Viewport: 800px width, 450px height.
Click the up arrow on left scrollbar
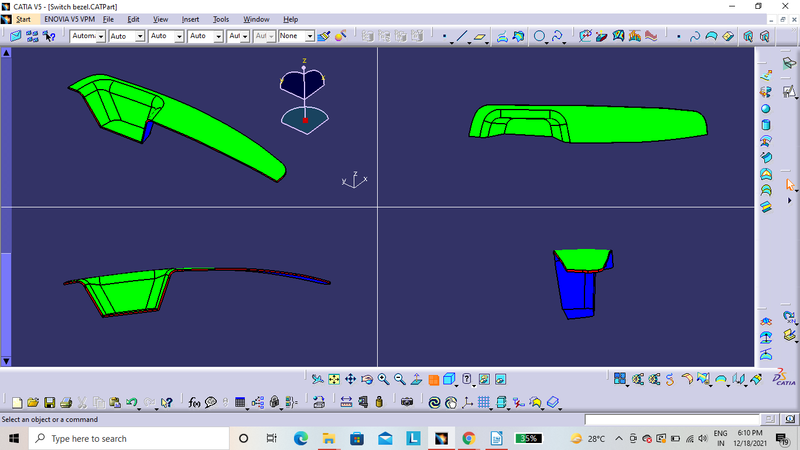[6, 53]
